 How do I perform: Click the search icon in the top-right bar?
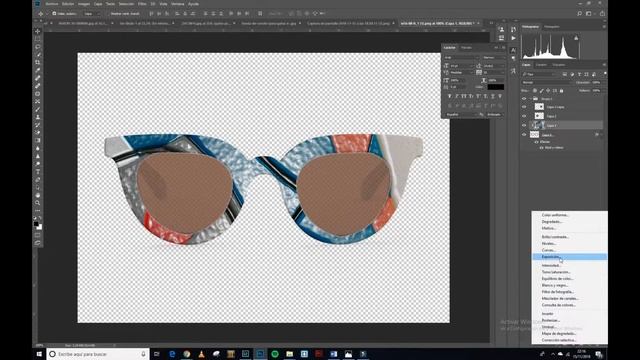pyautogui.click(x=580, y=13)
